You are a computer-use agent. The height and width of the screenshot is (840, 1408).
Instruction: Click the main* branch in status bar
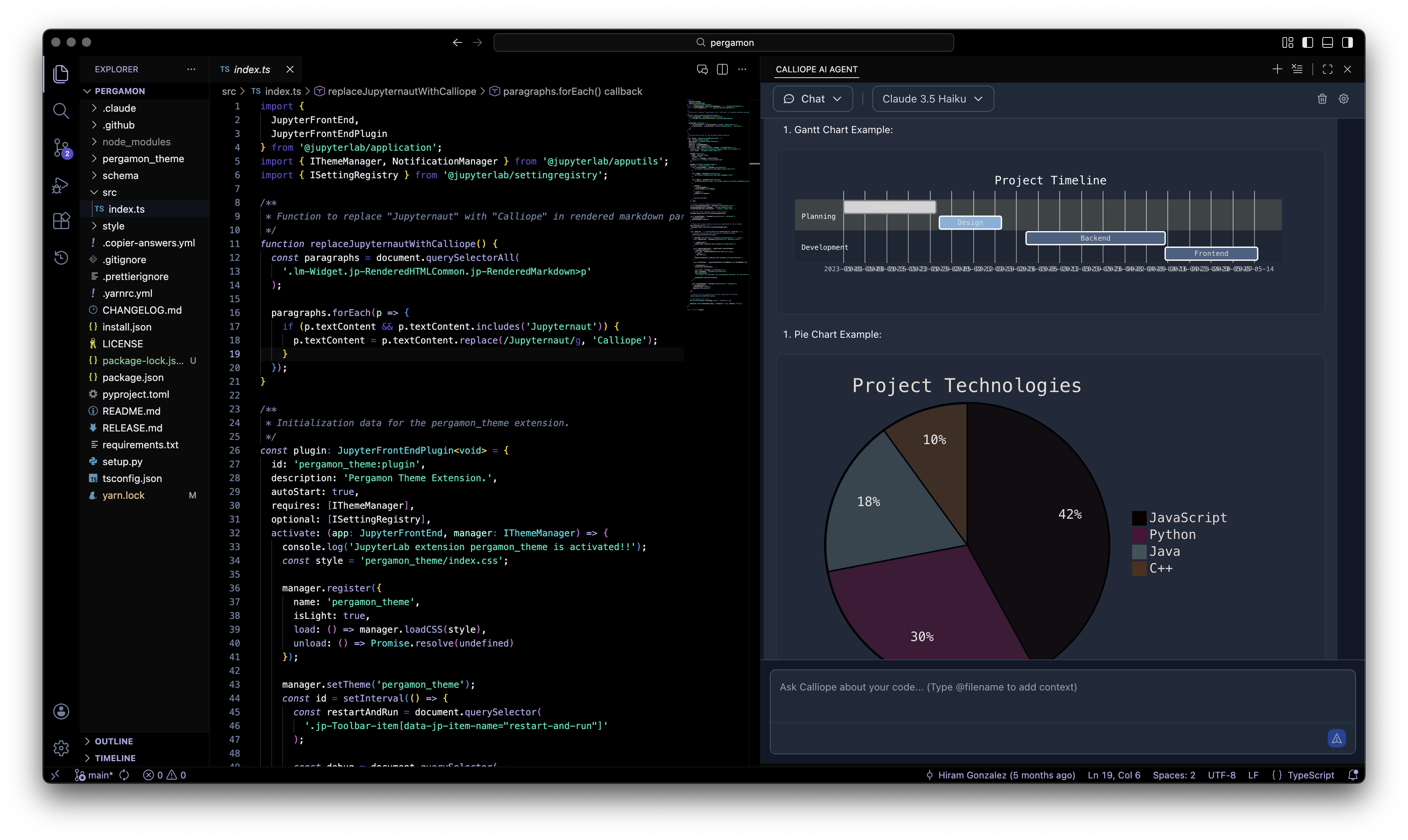(x=94, y=775)
